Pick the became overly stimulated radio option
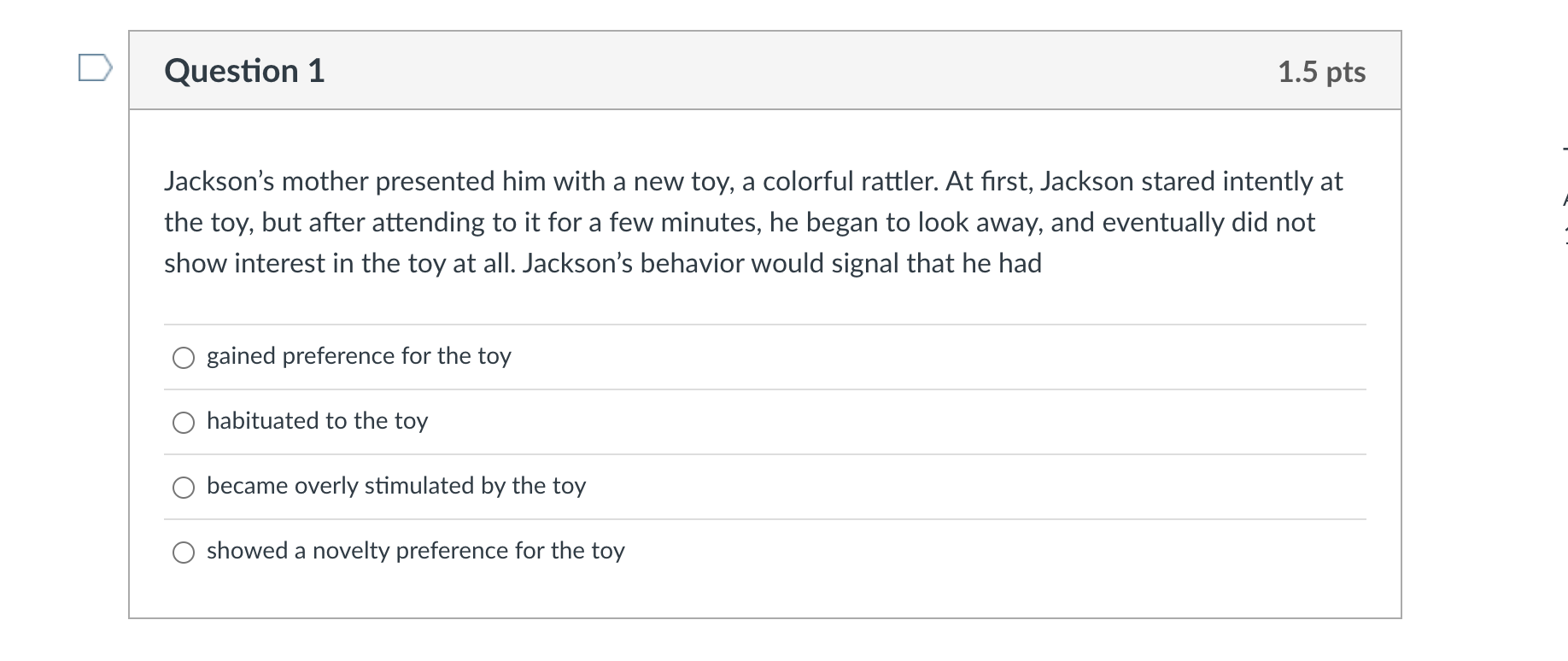This screenshot has height=661, width=1568. tap(184, 488)
